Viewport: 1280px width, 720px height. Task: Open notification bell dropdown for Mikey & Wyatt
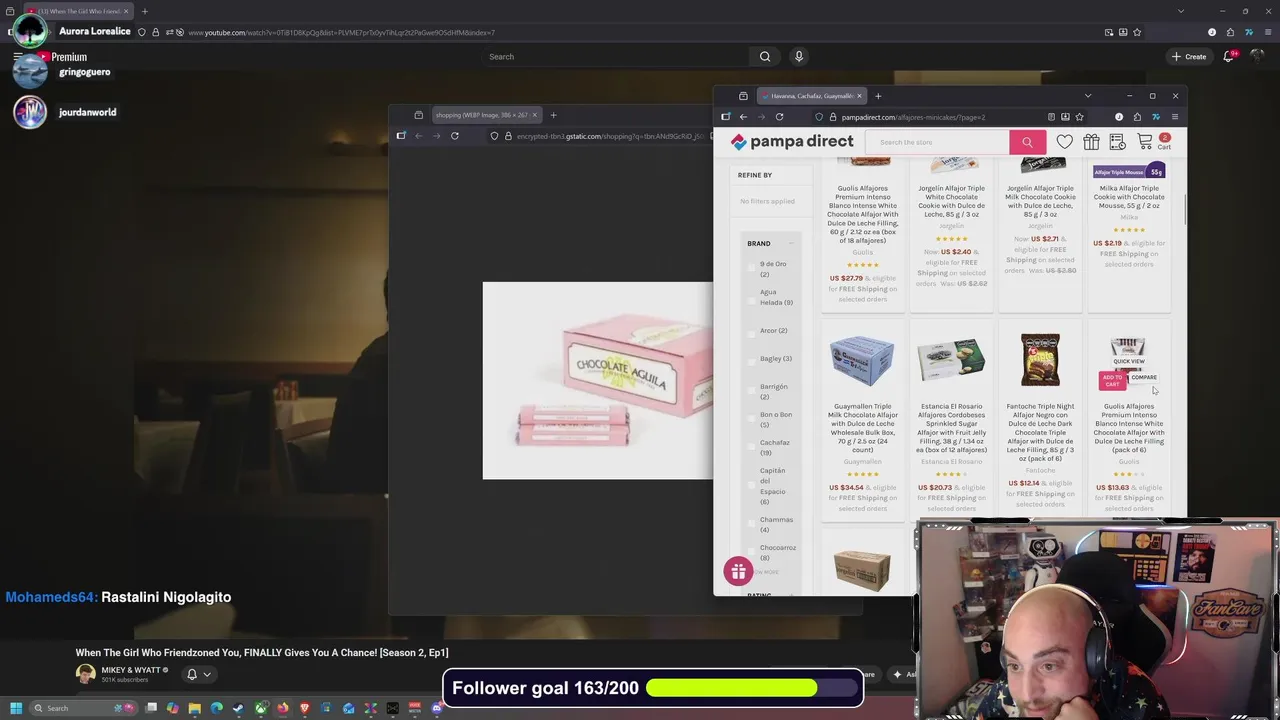(x=199, y=674)
